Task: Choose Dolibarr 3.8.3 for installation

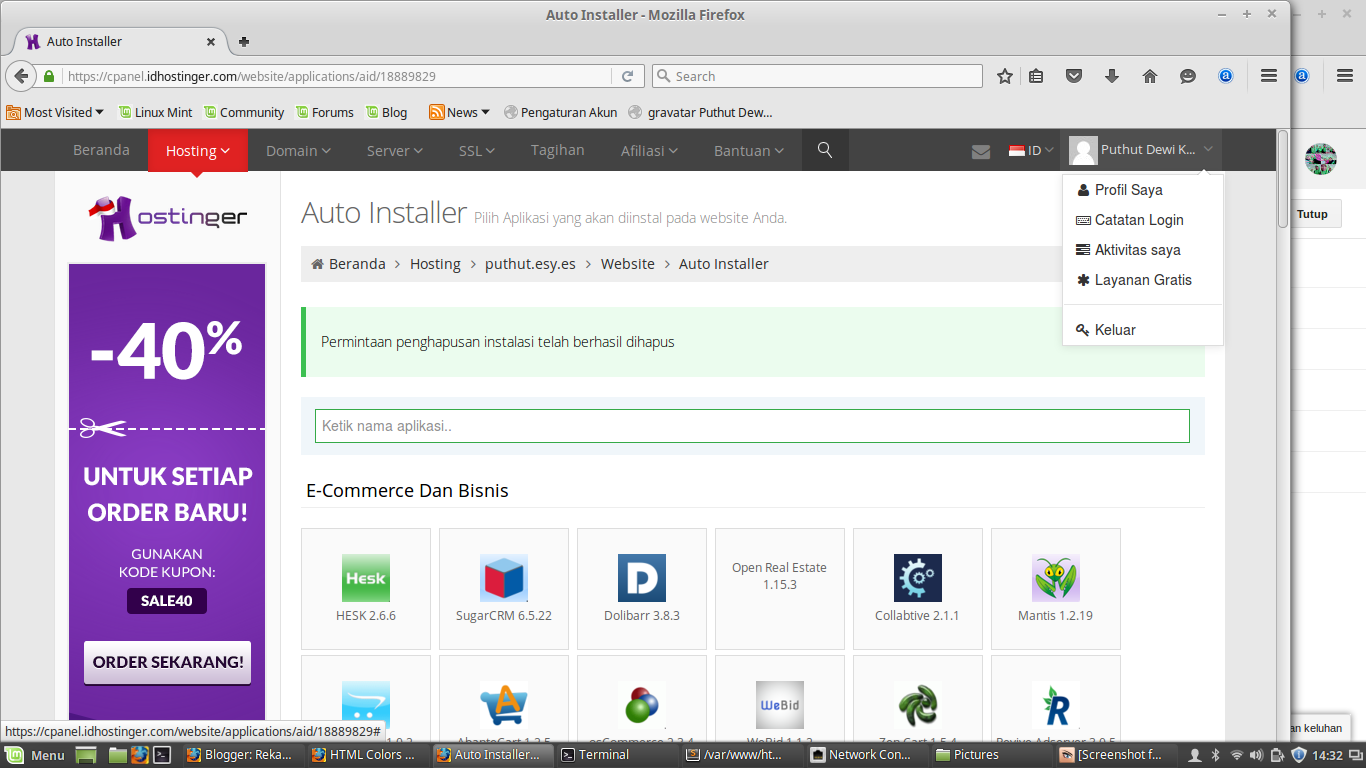Action: coord(641,577)
